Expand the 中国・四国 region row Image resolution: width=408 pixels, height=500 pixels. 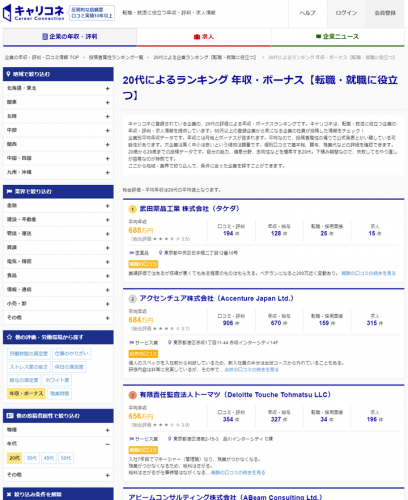tap(58, 158)
